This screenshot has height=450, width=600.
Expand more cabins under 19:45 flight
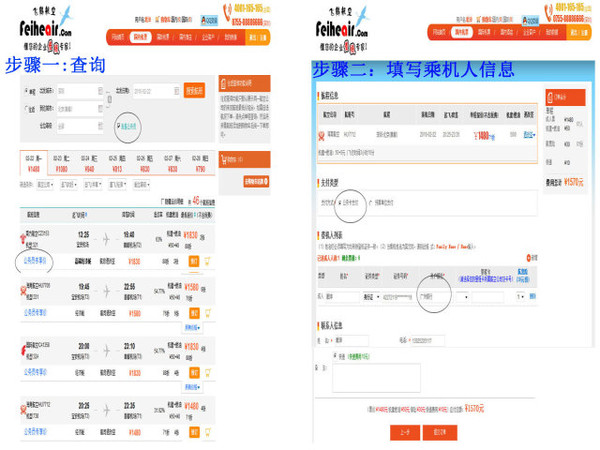point(192,328)
